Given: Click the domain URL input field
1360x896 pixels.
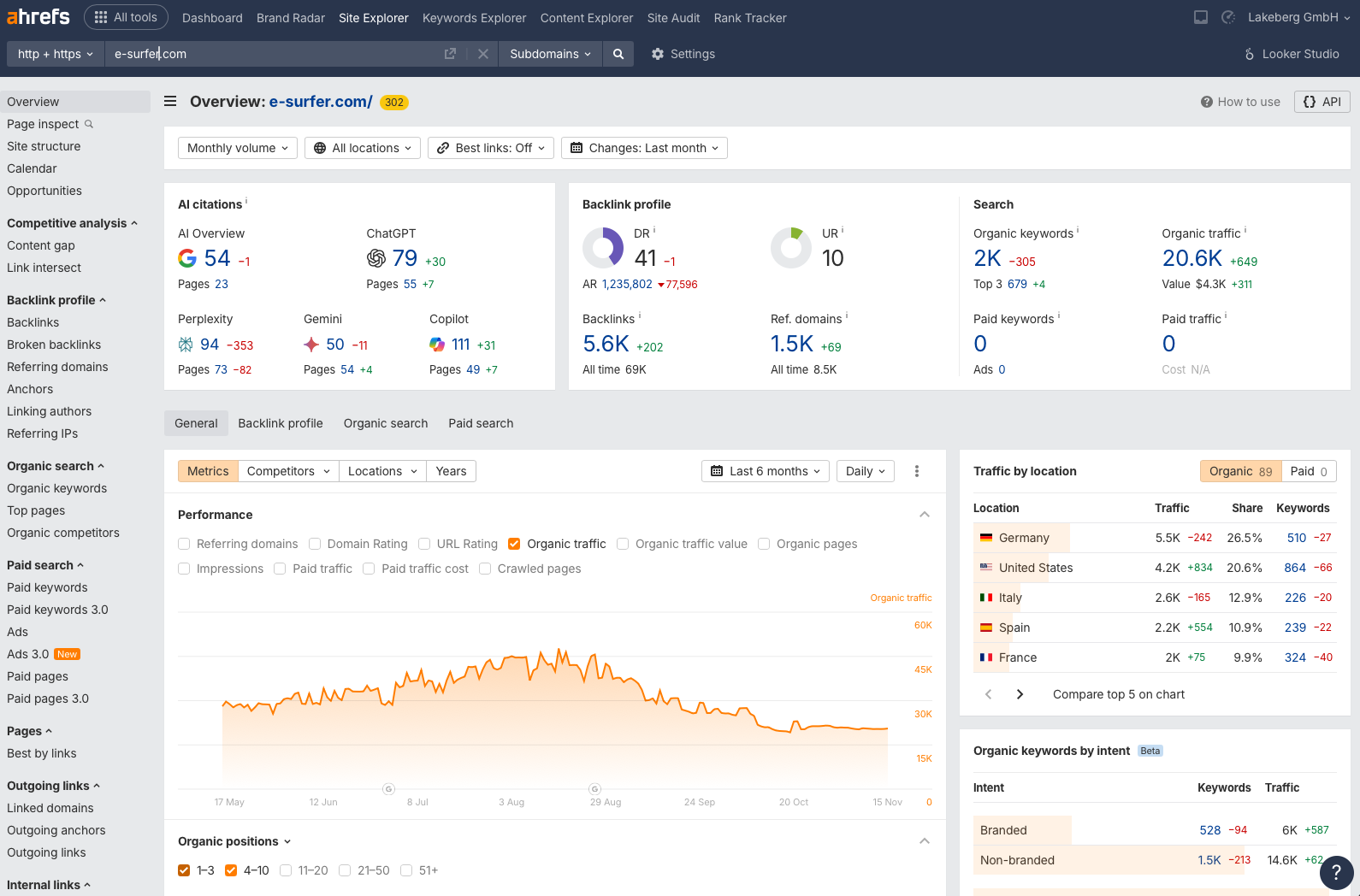Looking at the screenshot, I should 274,54.
